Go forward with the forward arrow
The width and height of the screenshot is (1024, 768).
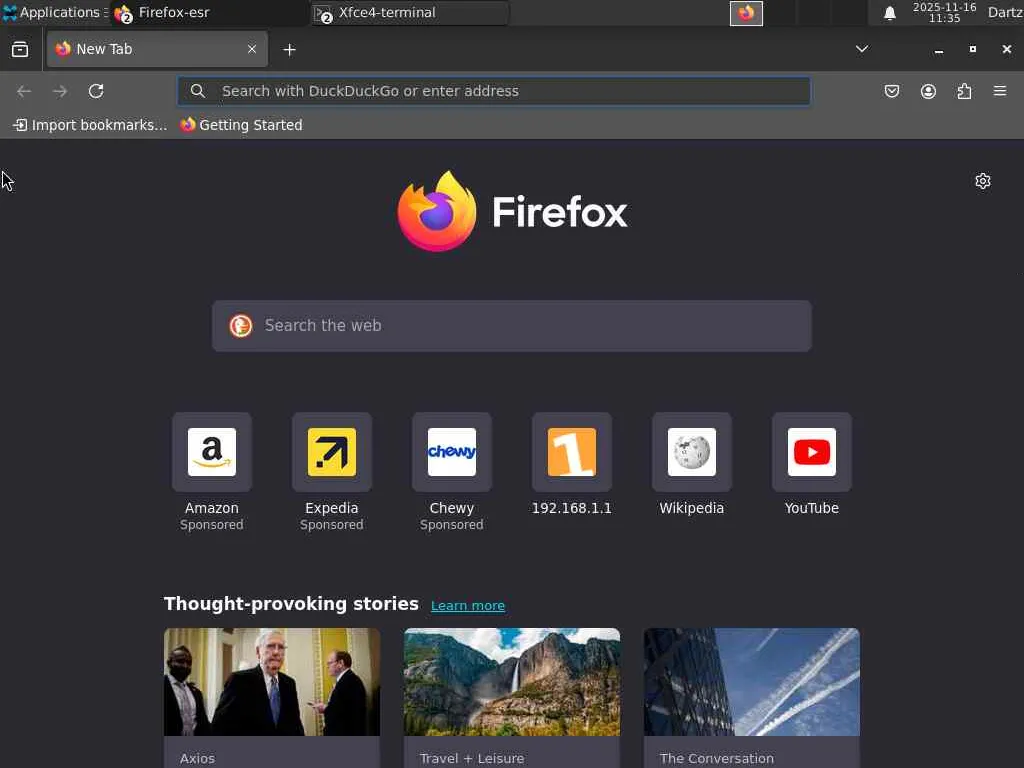coord(60,91)
